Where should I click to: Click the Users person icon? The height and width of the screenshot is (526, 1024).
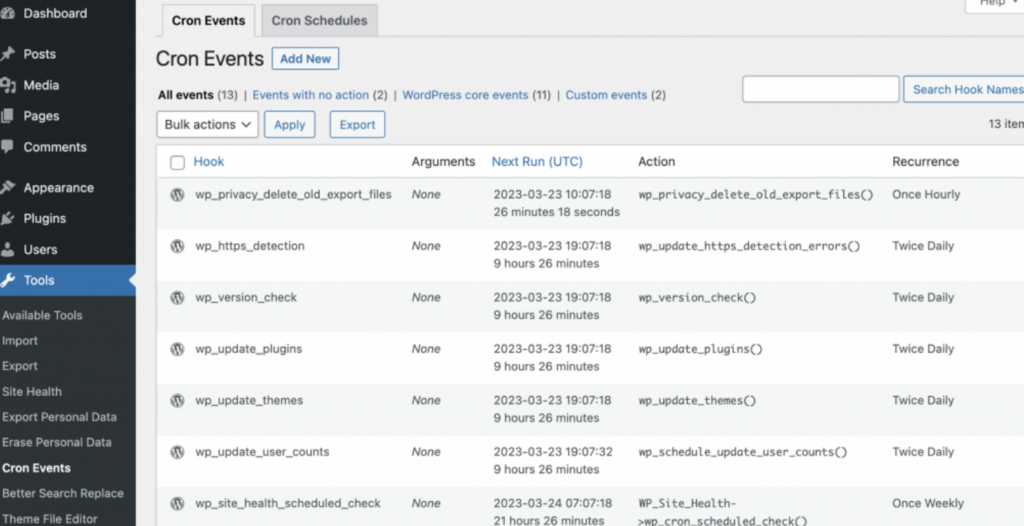click(7, 250)
